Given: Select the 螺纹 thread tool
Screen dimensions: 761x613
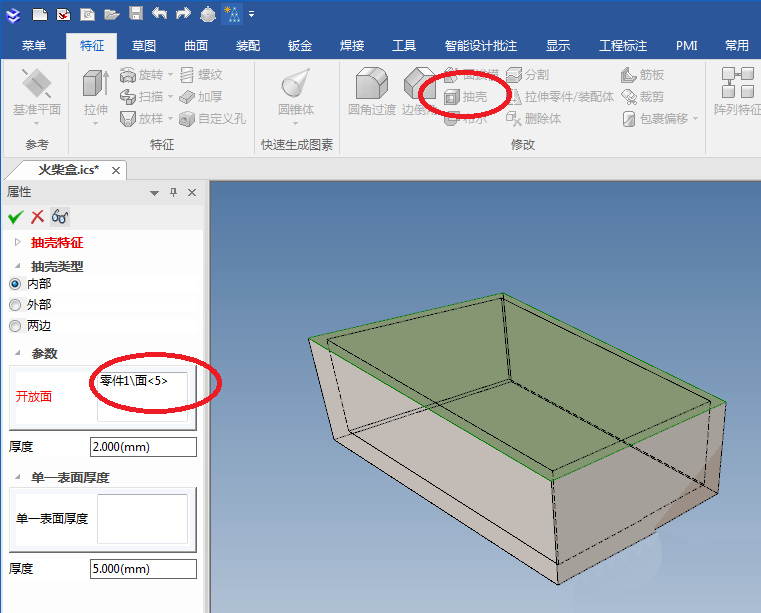Looking at the screenshot, I should [201, 75].
